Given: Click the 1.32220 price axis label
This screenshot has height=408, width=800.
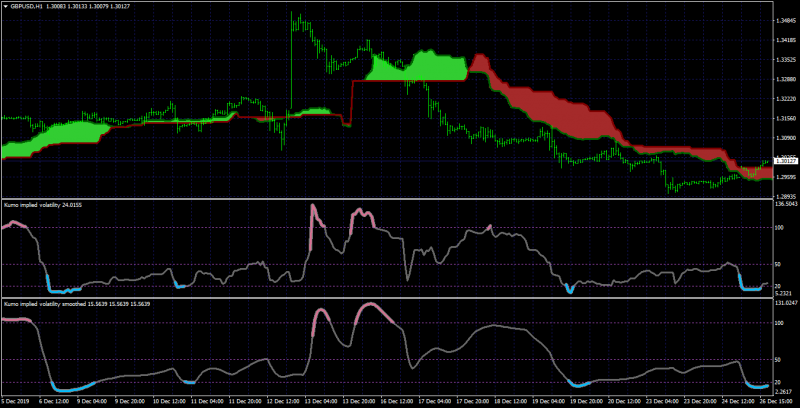Looking at the screenshot, I should [x=786, y=99].
